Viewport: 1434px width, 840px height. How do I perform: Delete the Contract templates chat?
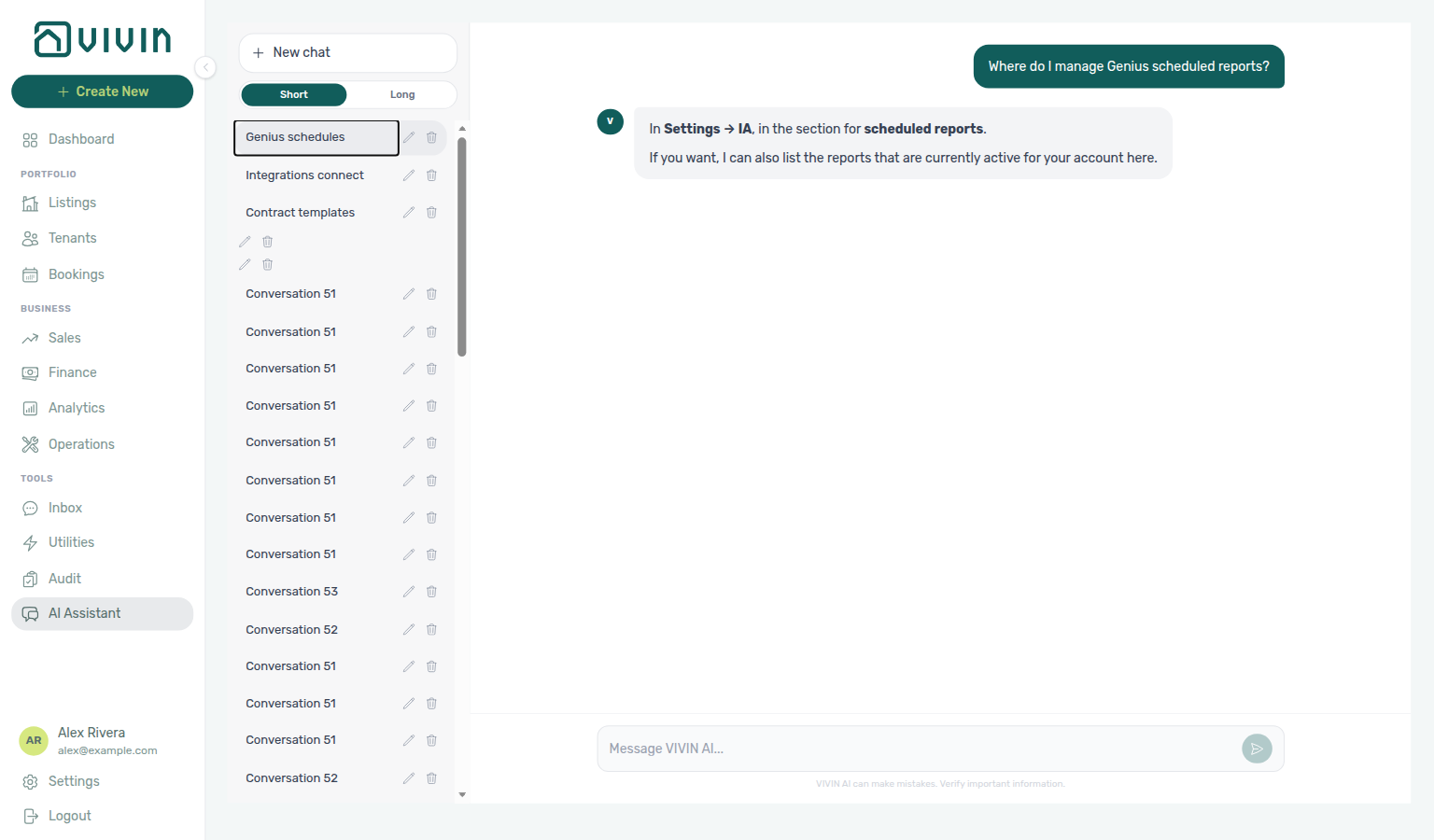431,213
